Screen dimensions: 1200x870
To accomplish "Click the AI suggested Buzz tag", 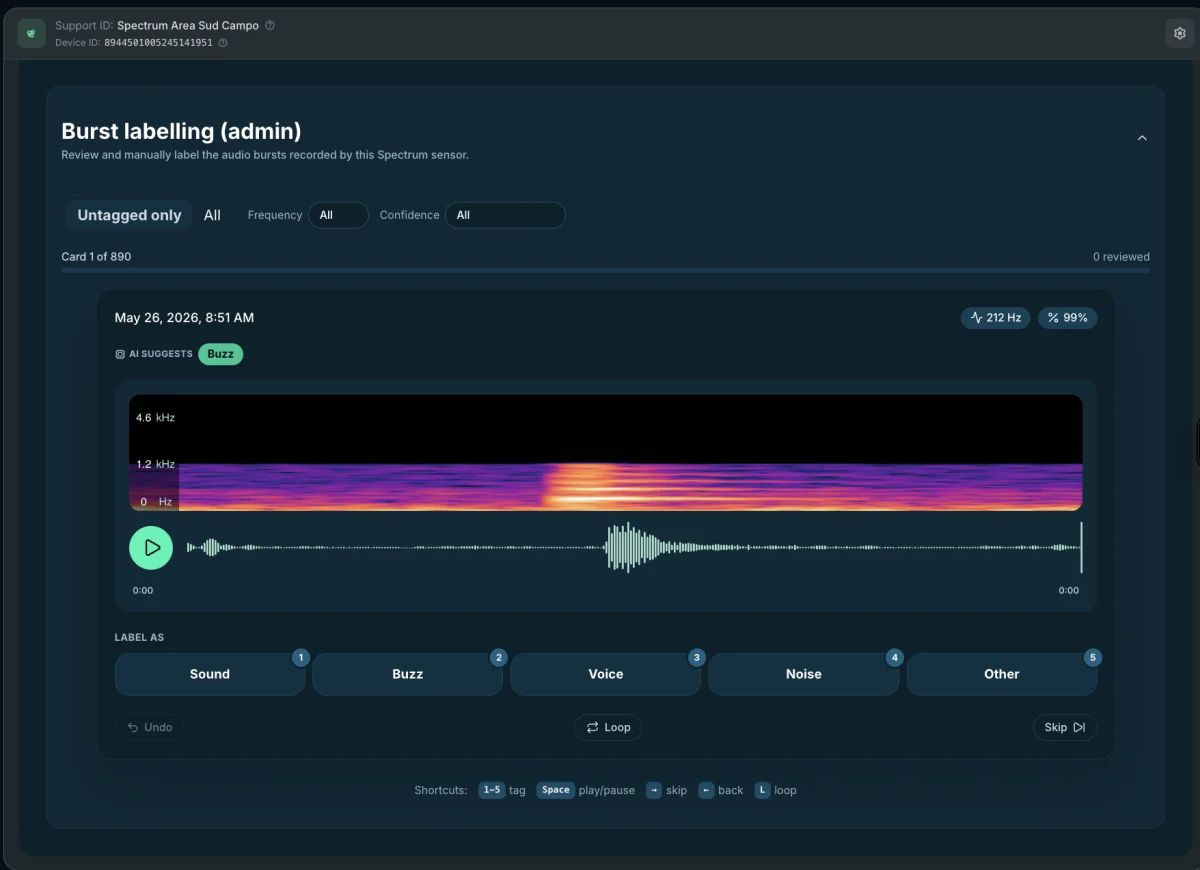I will [220, 354].
